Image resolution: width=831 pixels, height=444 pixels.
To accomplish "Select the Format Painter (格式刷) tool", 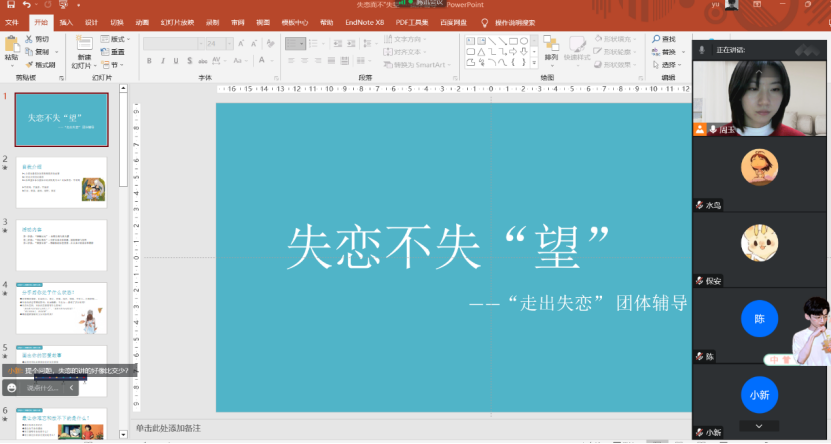I will 28,64.
